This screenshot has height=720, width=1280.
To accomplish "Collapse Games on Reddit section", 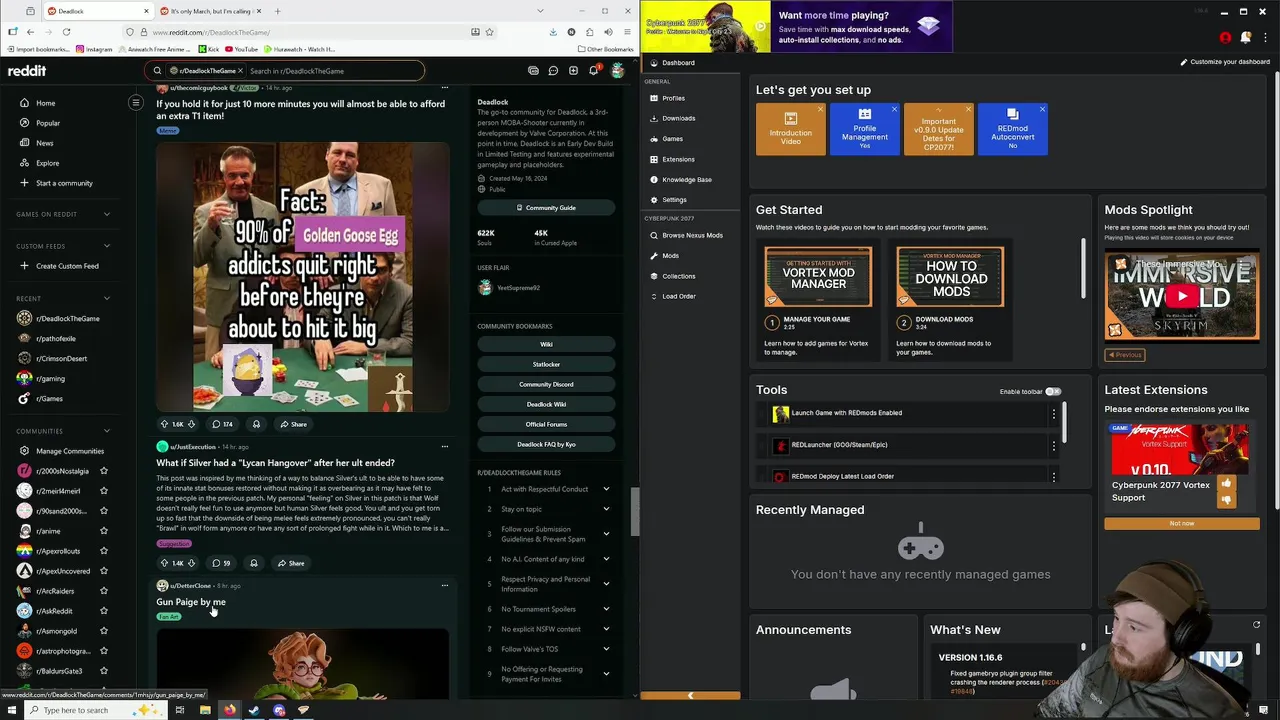I will 107,214.
